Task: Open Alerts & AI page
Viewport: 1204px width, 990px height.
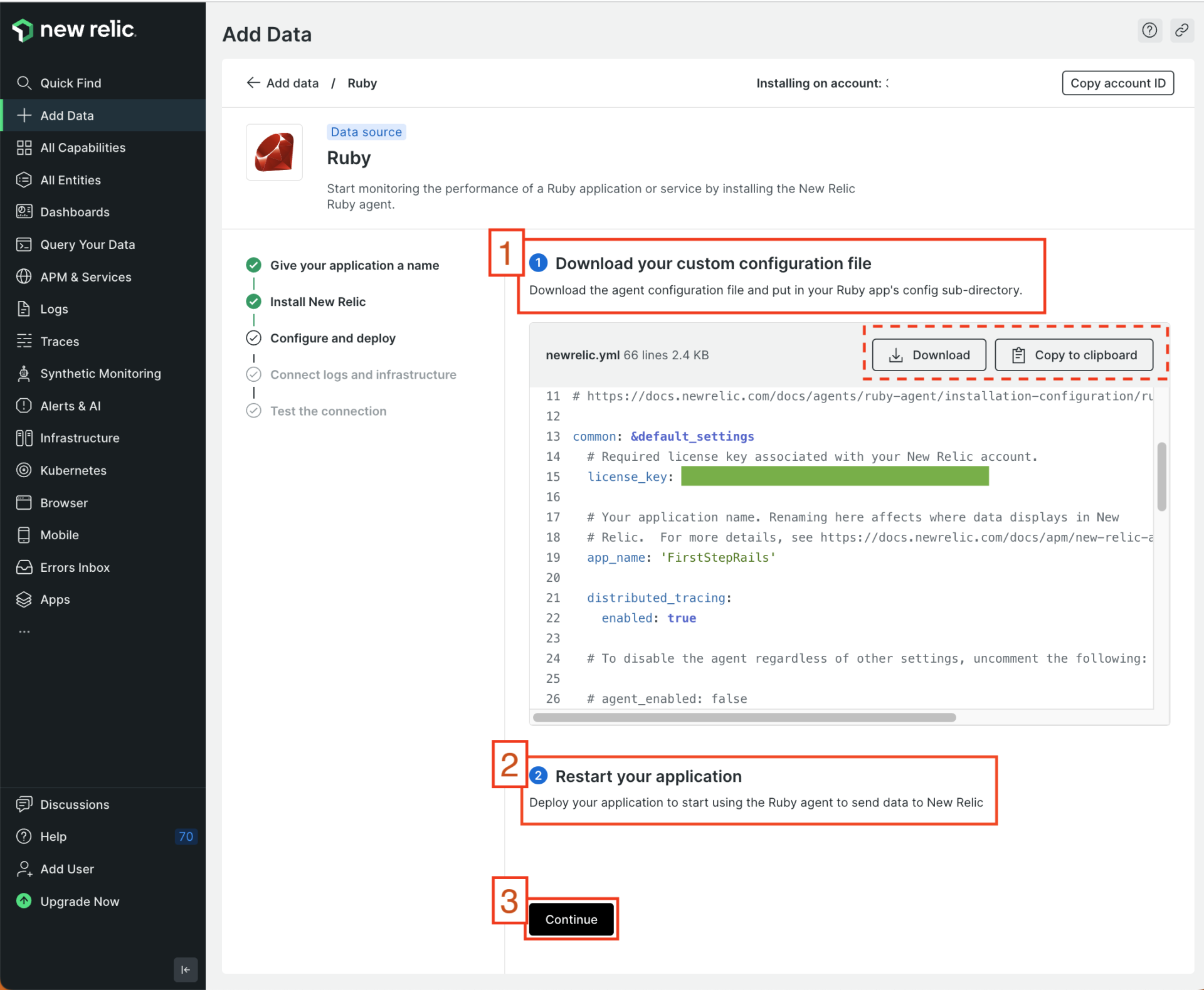Action: 70,406
